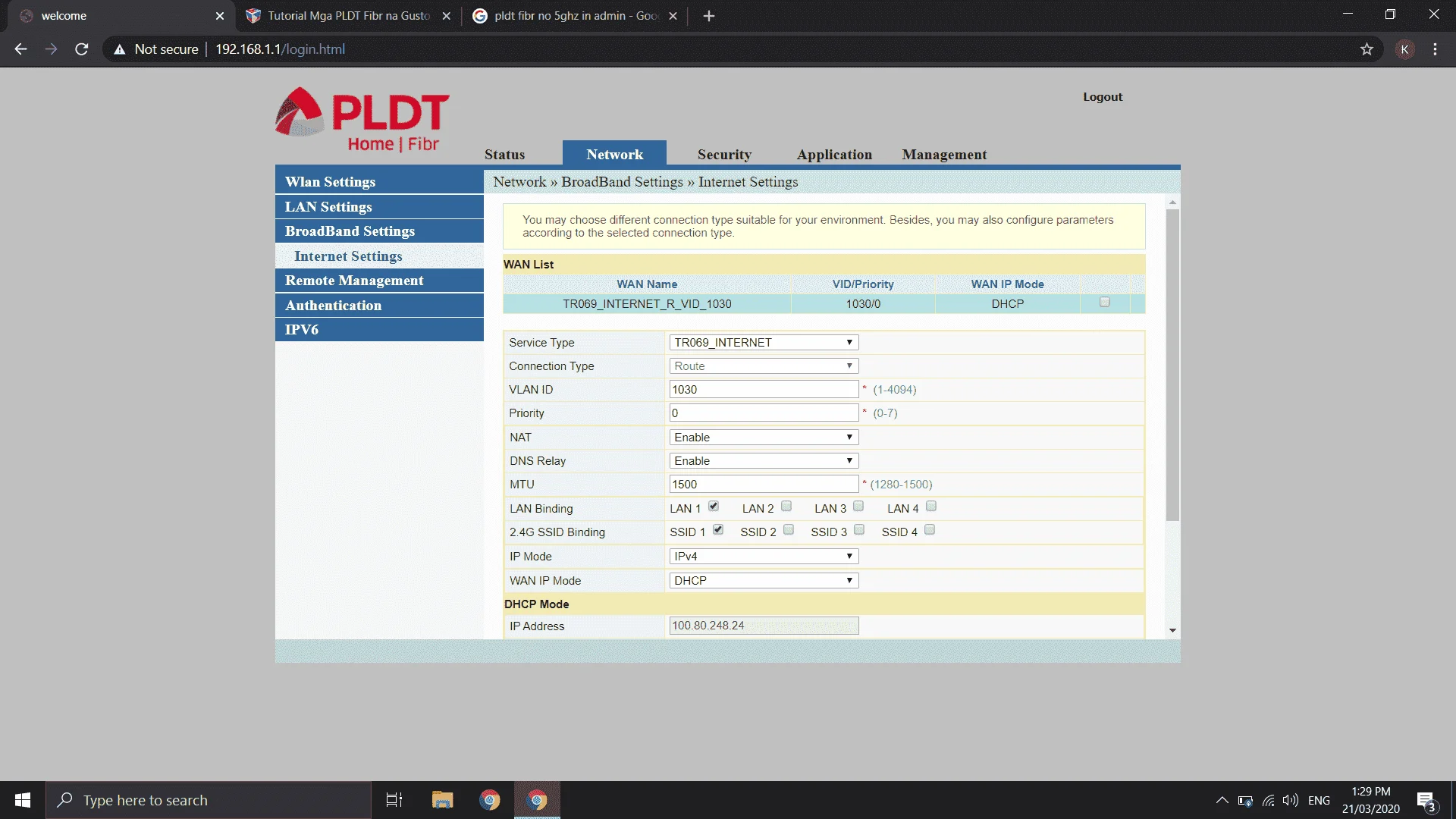Toggle LAN 1 binding checkbox

tap(714, 507)
